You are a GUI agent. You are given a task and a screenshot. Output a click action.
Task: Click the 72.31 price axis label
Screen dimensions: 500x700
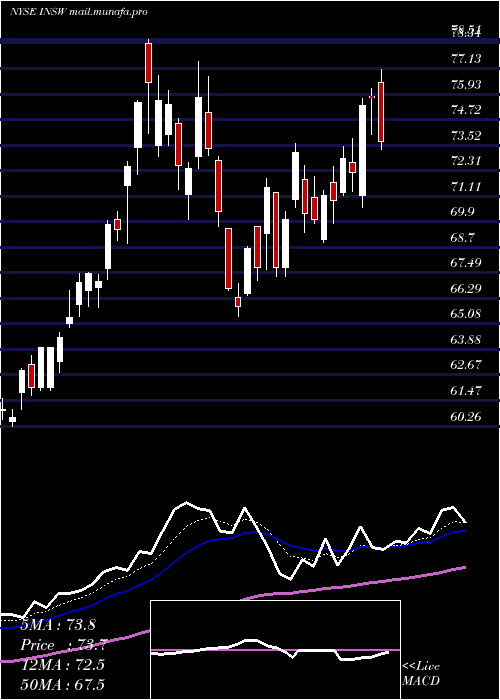pyautogui.click(x=466, y=161)
